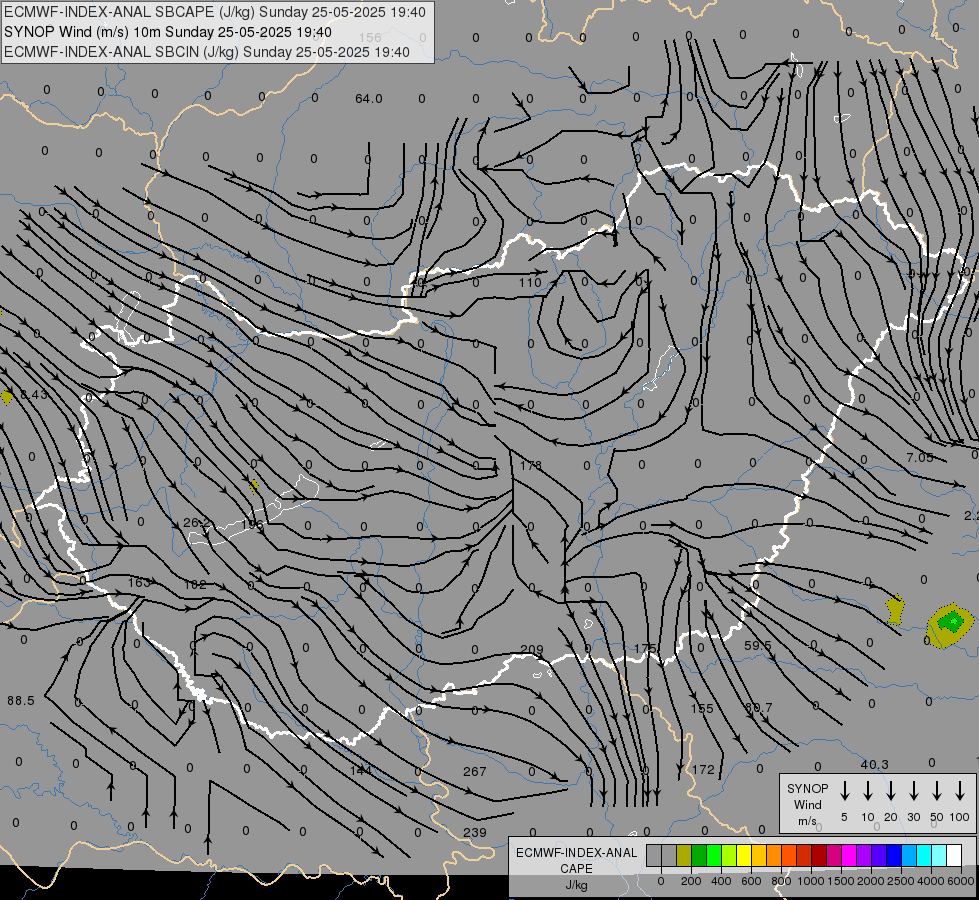The width and height of the screenshot is (979, 900).
Task: Choose the light cyan swatch left of 6000
Action: (x=938, y=855)
